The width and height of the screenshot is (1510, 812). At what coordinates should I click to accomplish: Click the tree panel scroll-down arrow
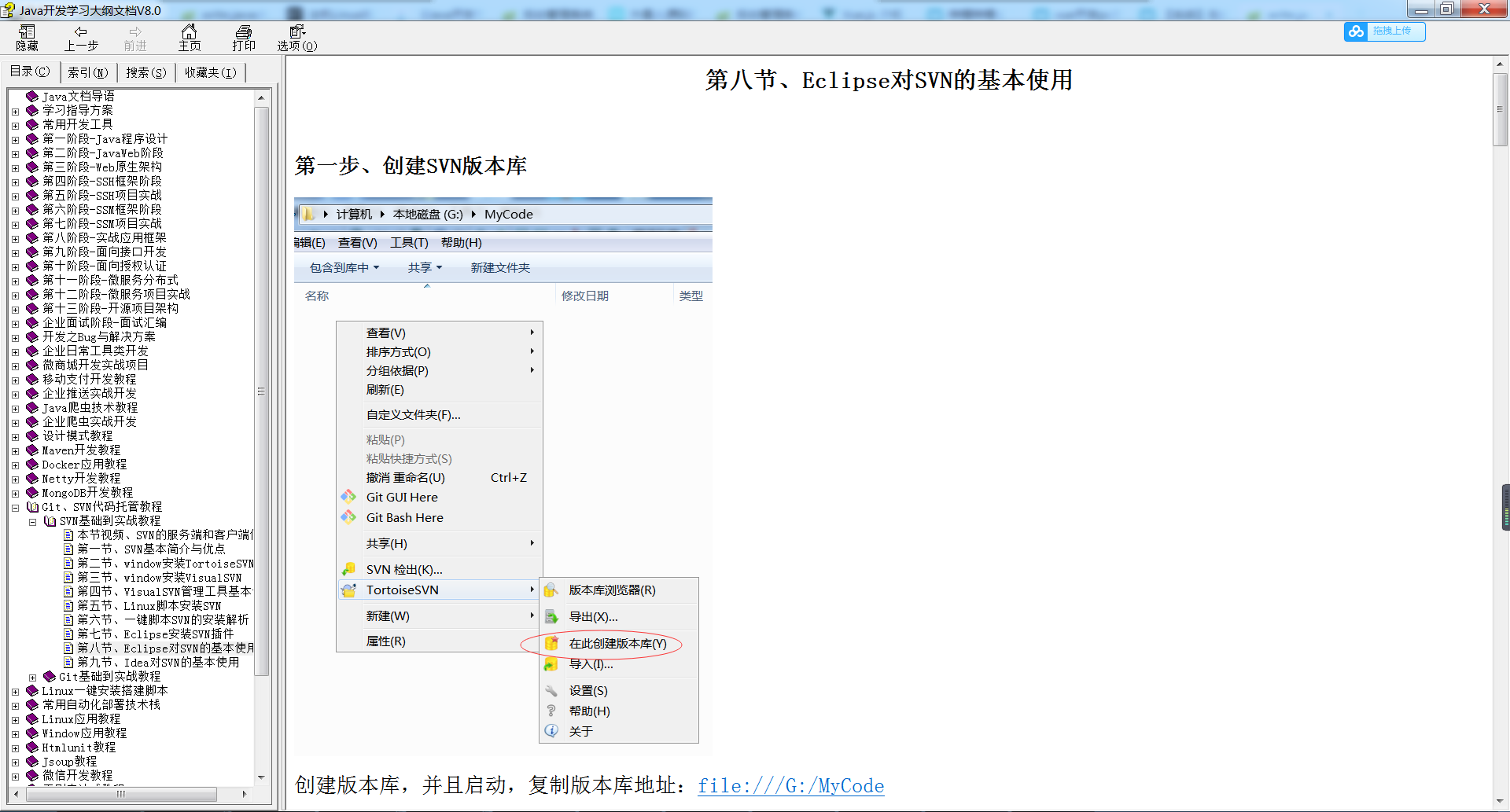click(x=261, y=777)
